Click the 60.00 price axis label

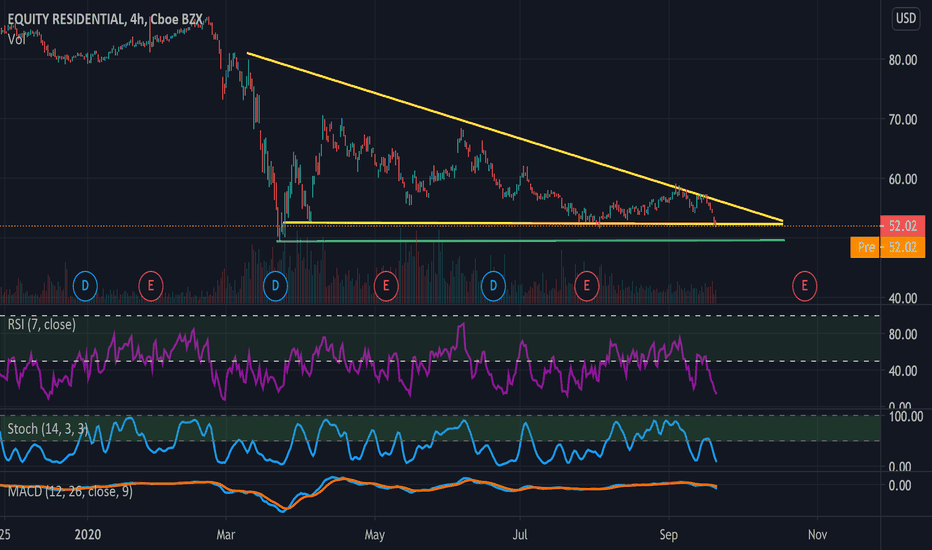[x=903, y=179]
